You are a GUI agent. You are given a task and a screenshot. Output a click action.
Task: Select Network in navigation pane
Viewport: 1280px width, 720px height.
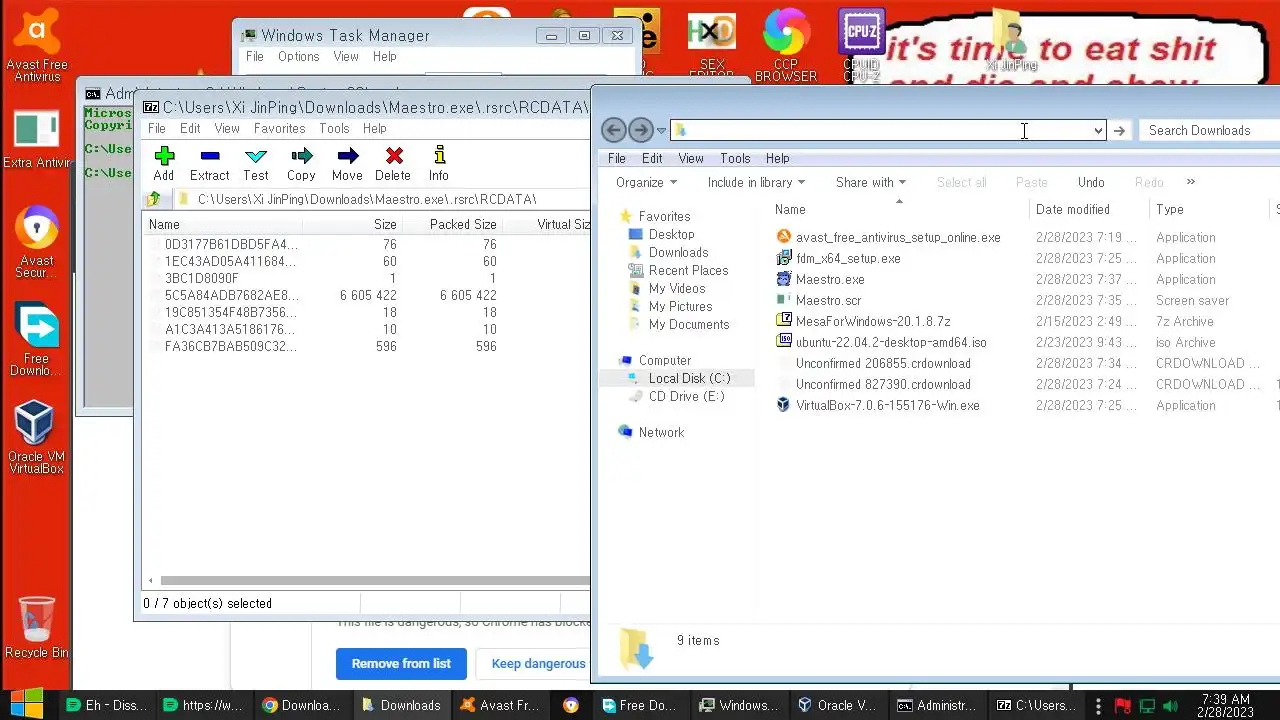(x=661, y=432)
